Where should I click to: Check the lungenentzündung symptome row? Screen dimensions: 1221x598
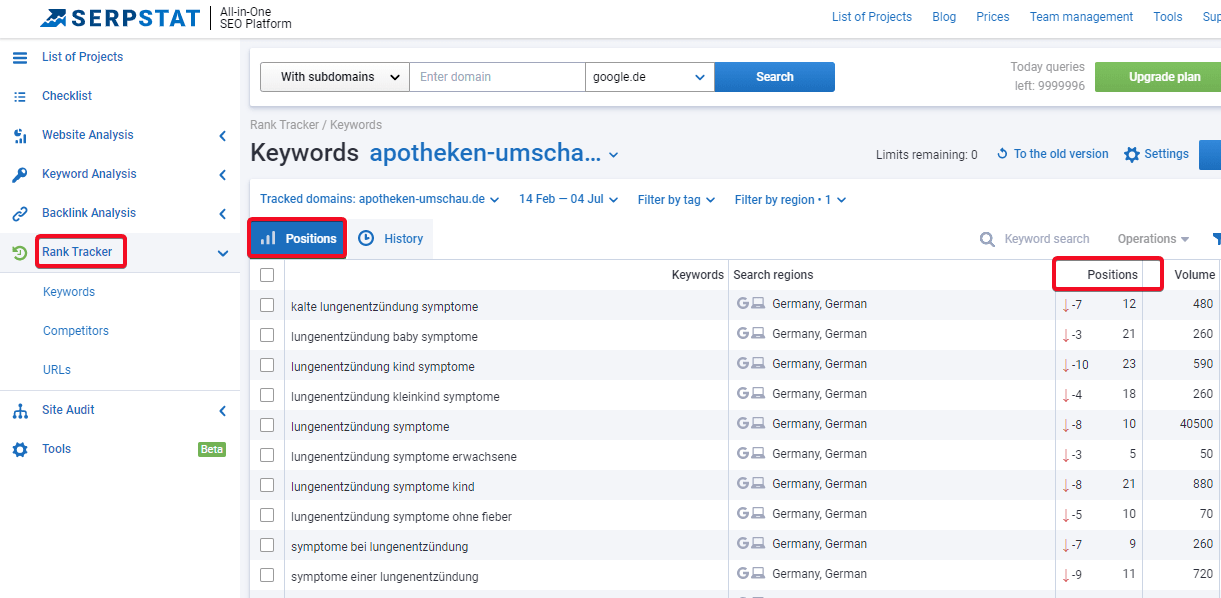click(x=267, y=425)
